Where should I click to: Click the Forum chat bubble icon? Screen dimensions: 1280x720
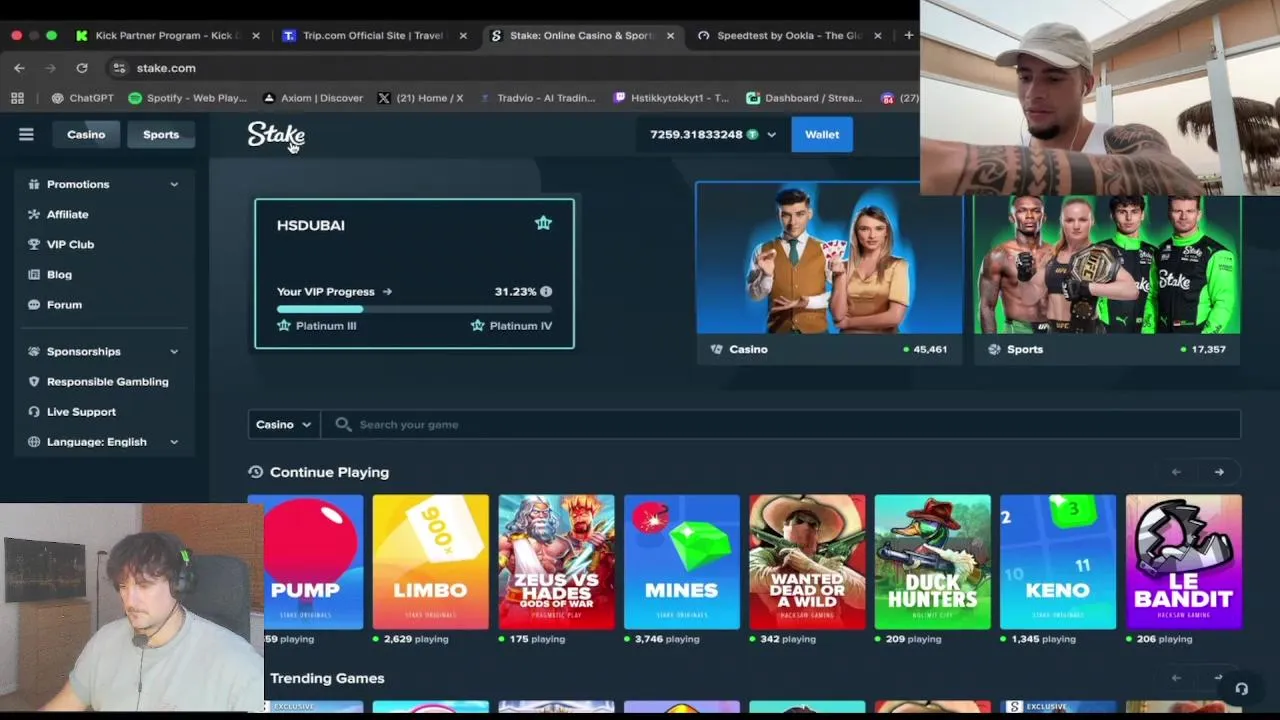[34, 304]
